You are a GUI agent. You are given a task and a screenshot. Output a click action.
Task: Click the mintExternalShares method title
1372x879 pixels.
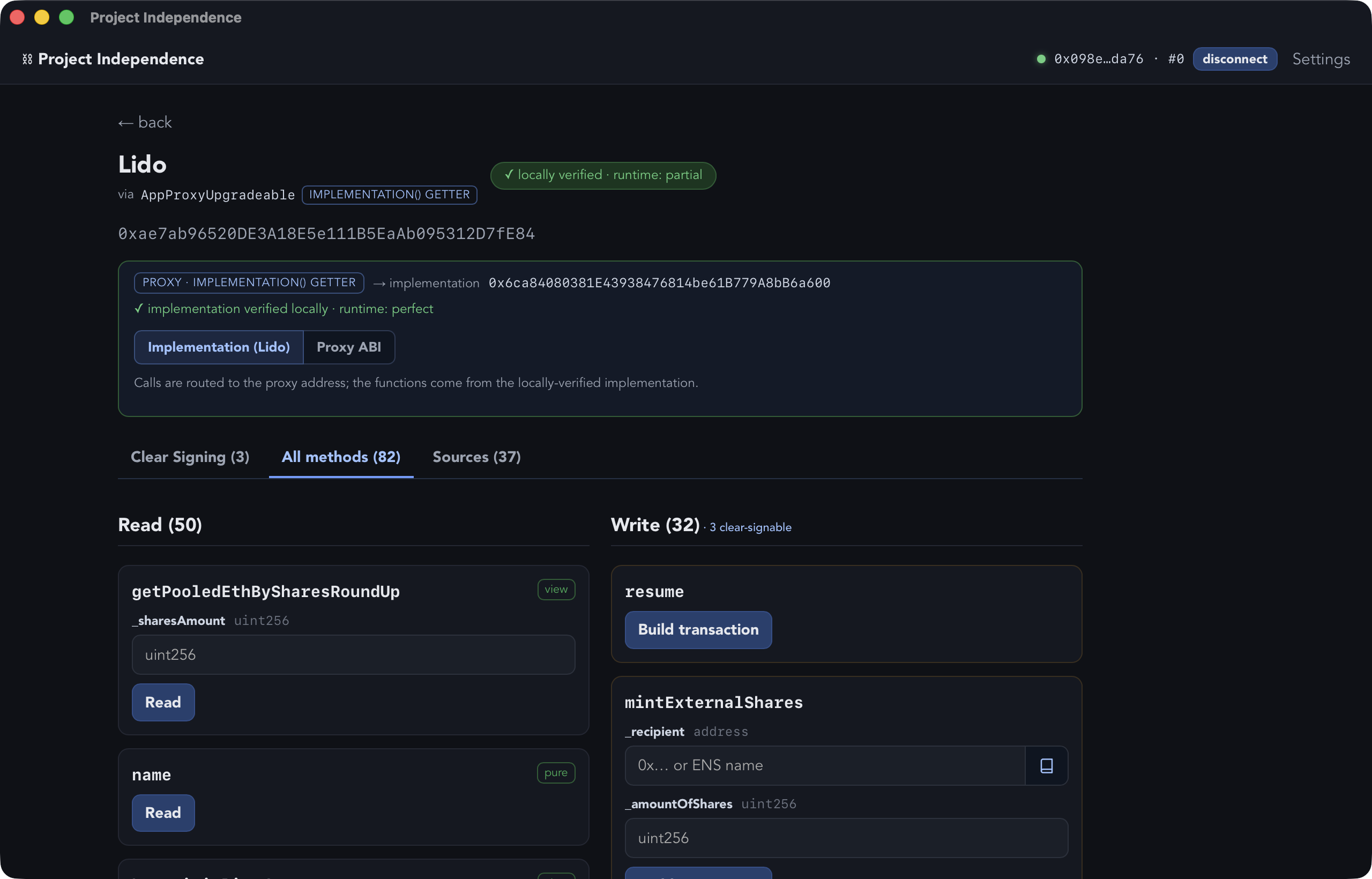click(713, 703)
